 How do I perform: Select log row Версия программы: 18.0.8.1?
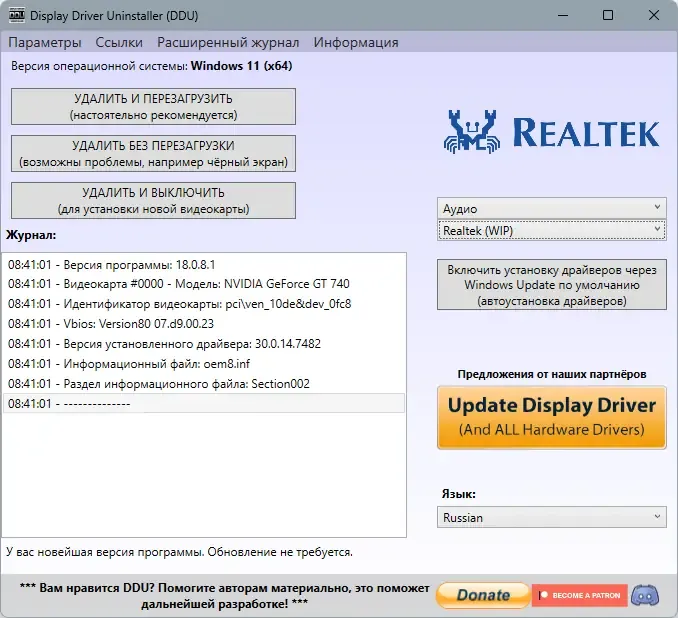[x=204, y=265]
